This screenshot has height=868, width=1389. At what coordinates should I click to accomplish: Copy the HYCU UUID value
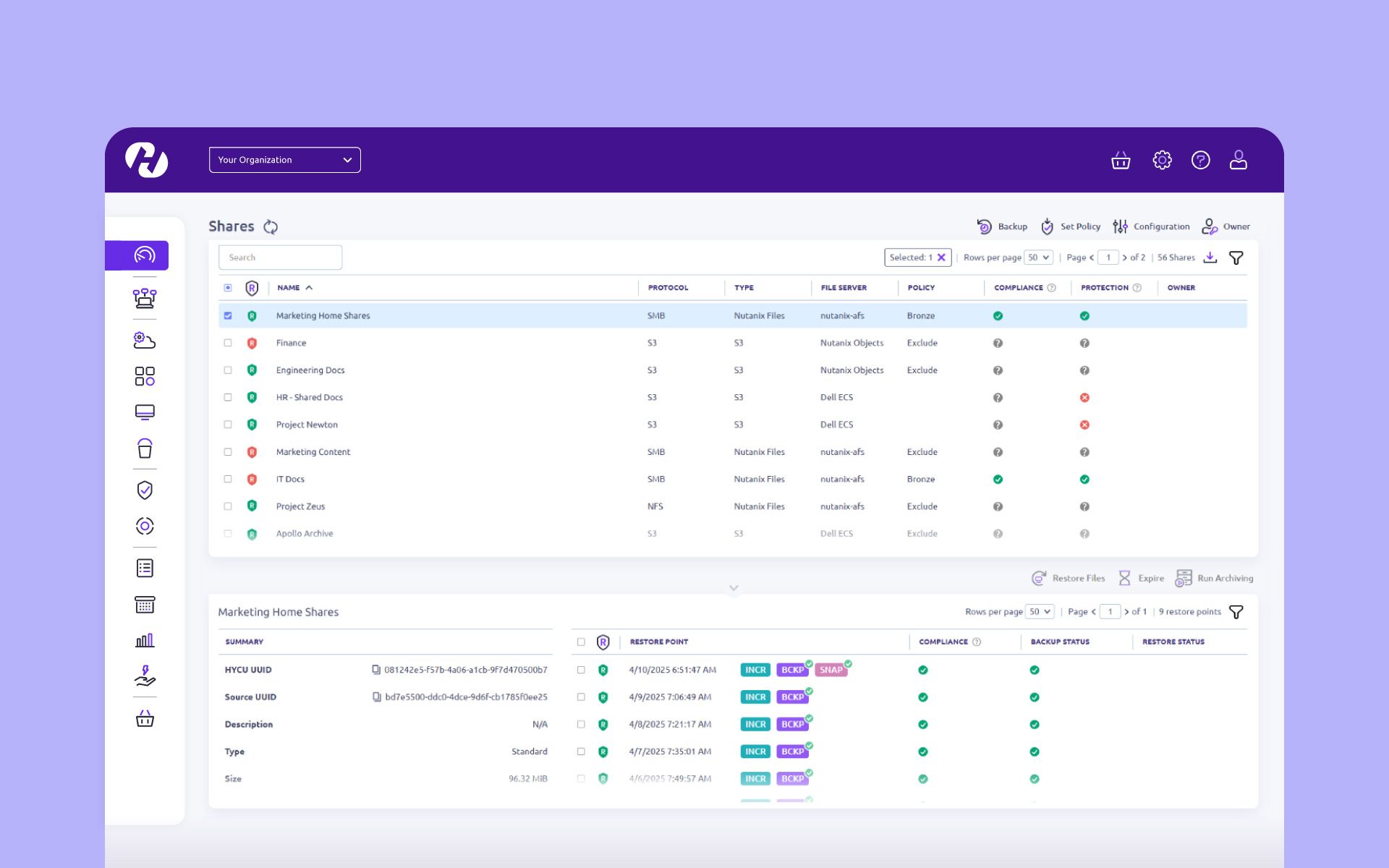point(376,670)
